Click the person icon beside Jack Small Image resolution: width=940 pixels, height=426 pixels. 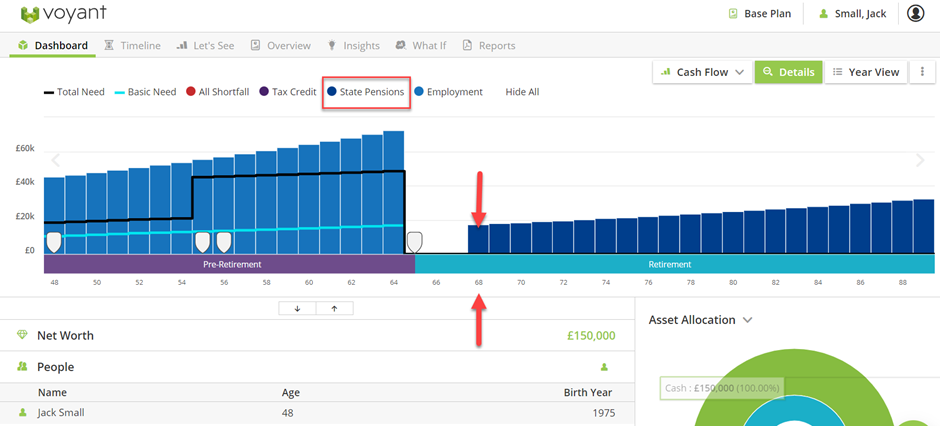23,413
